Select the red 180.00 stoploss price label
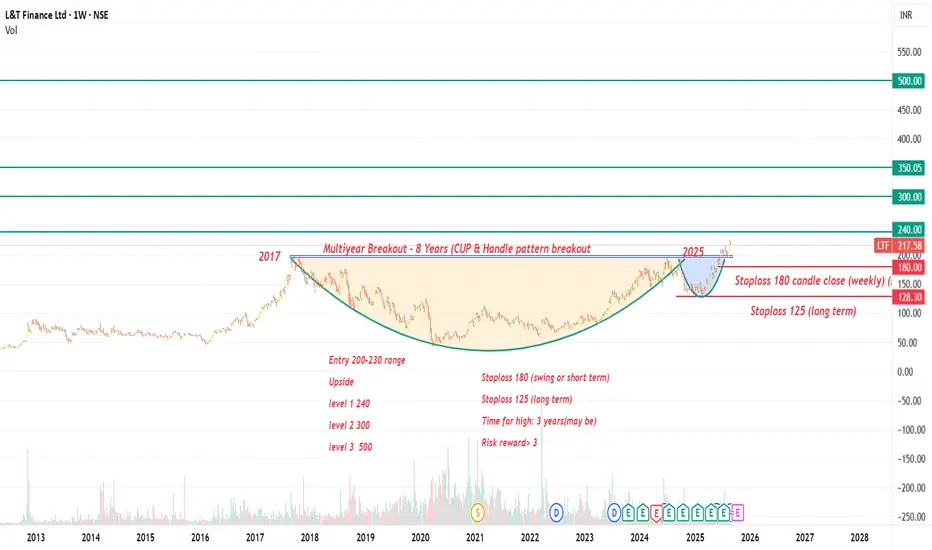 pyautogui.click(x=908, y=268)
